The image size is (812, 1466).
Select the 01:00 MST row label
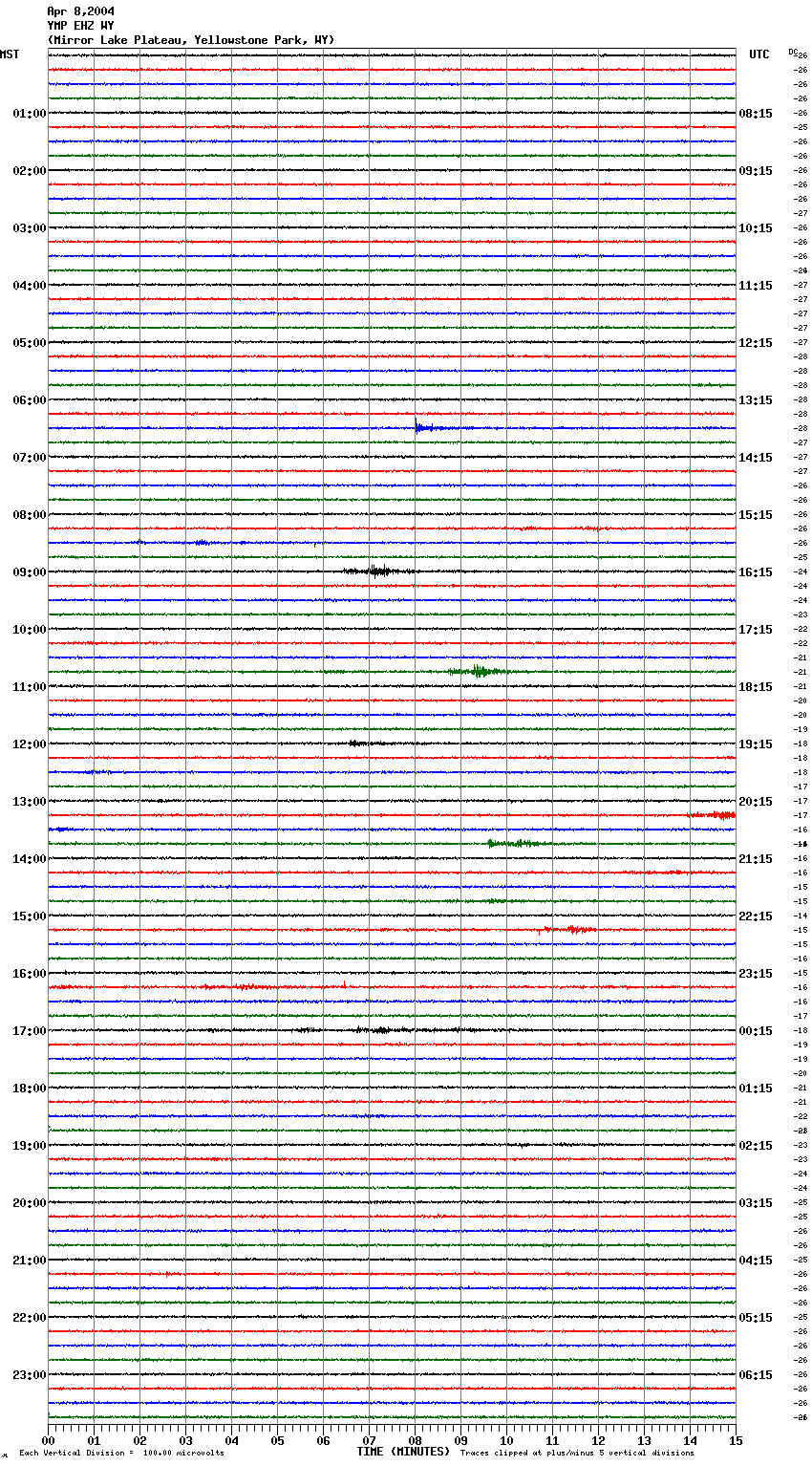coord(30,114)
